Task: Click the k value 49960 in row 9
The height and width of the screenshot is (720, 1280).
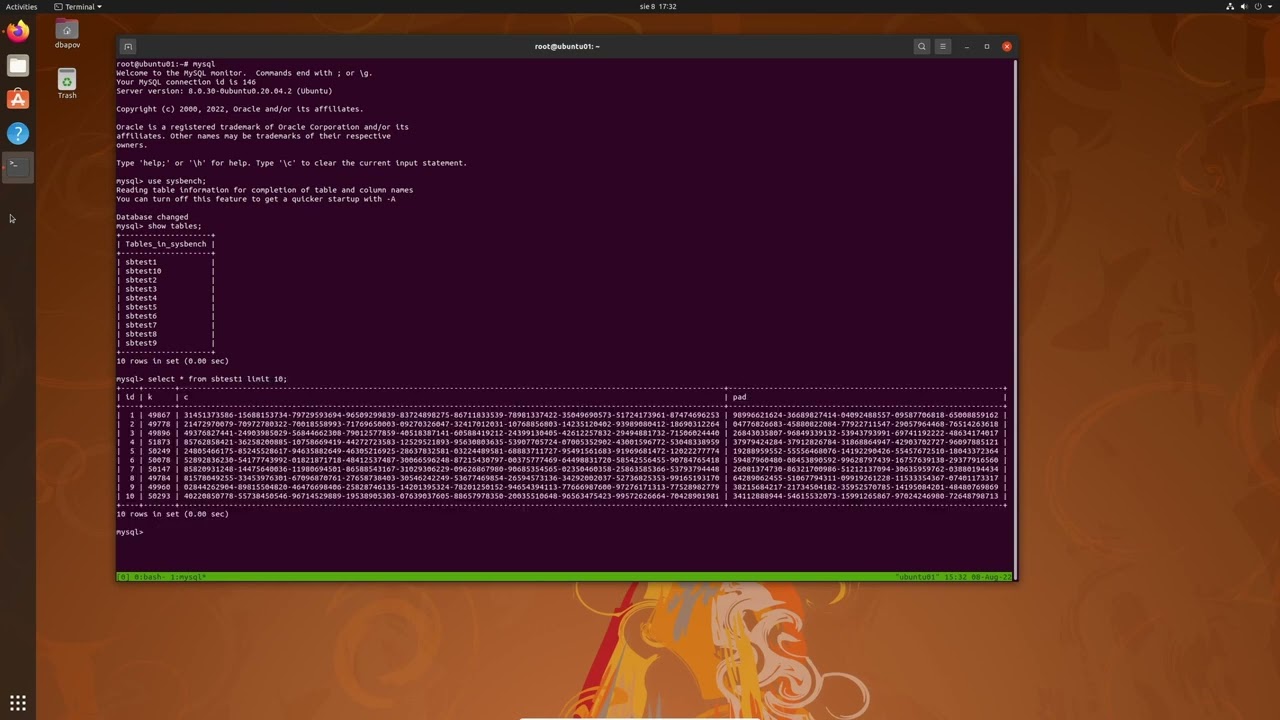Action: pos(159,487)
